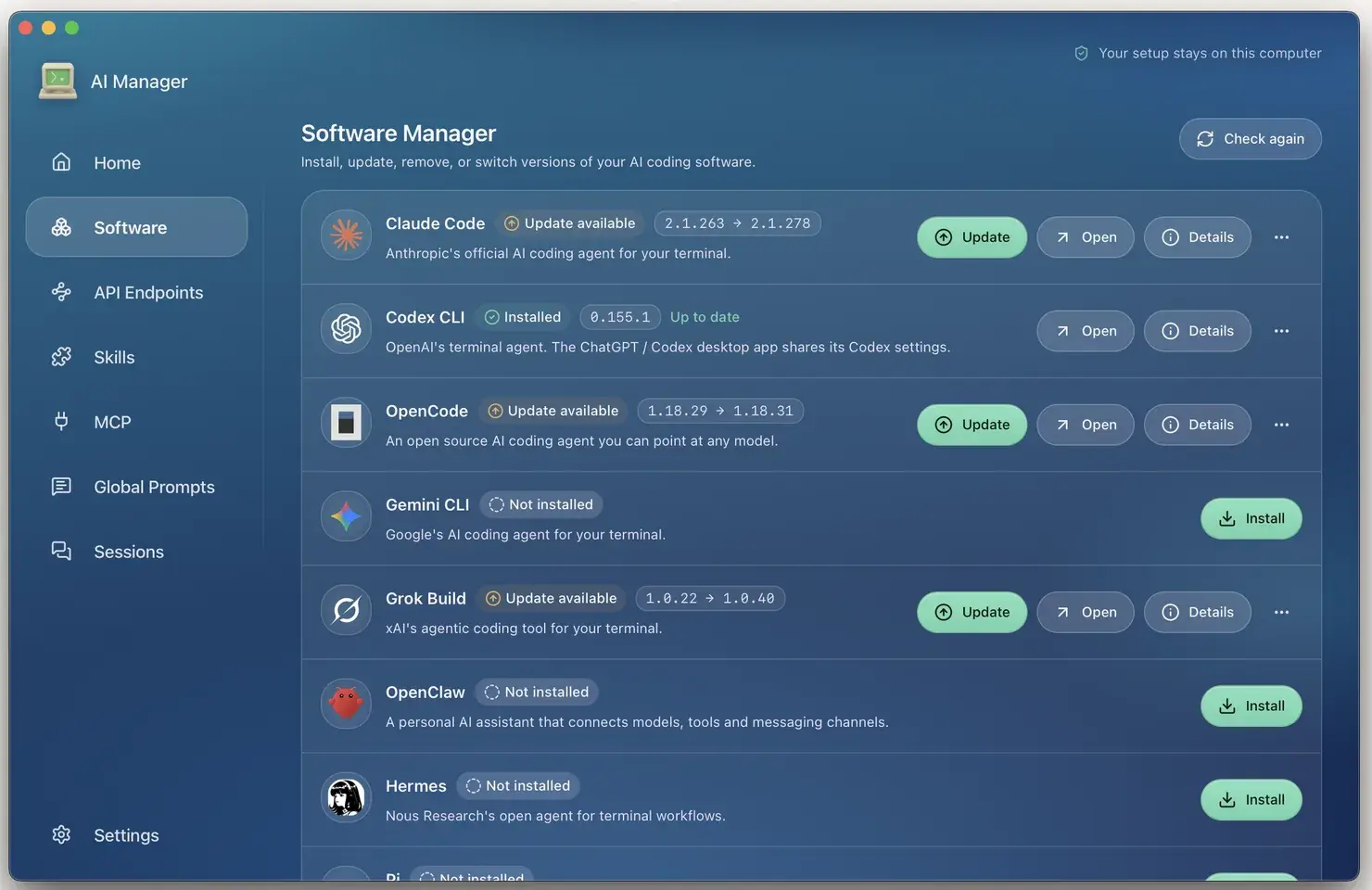Image resolution: width=1372 pixels, height=890 pixels.
Task: Click the OpenClaw app icon
Action: 346,704
